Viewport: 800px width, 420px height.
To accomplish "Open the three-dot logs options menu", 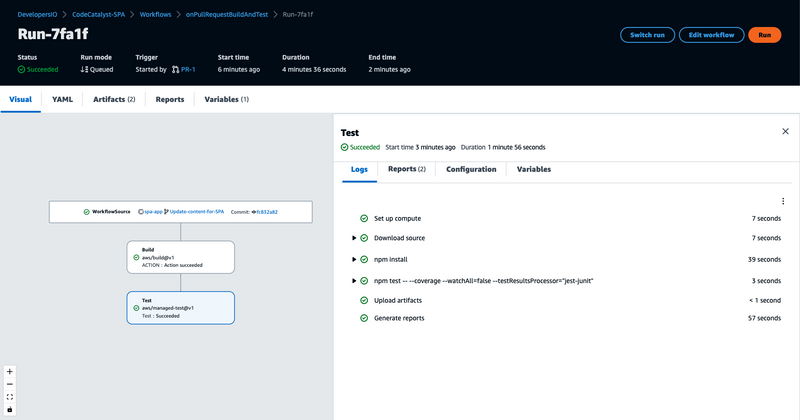I will click(x=782, y=201).
